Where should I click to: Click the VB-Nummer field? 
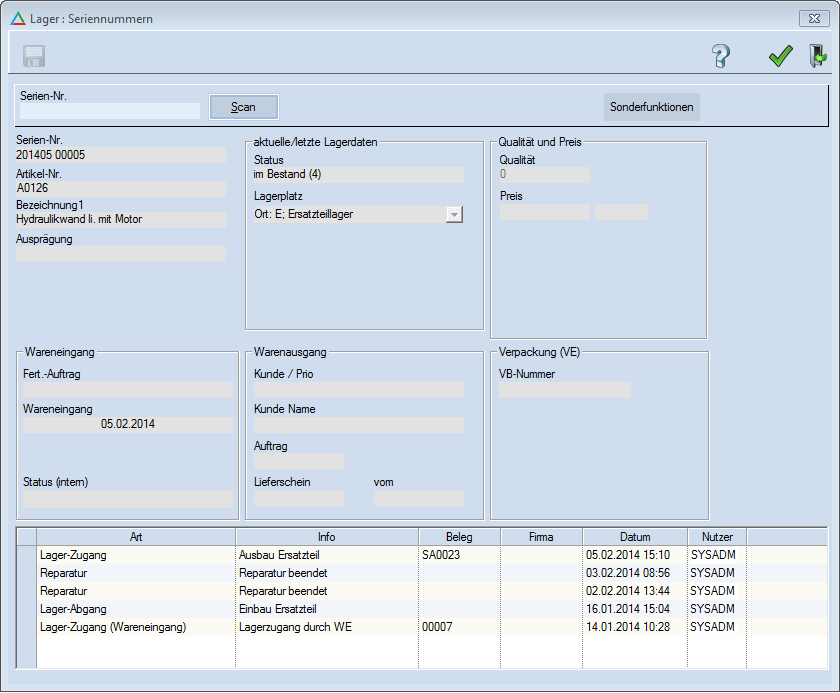tap(565, 390)
